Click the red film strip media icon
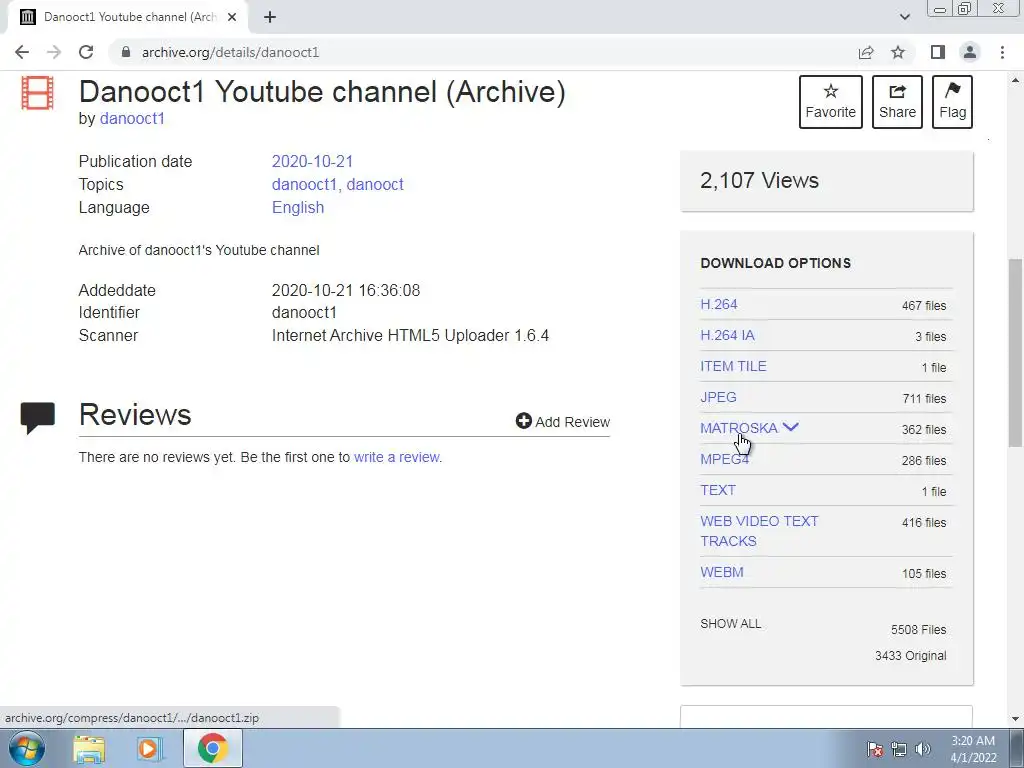The image size is (1024, 768). (37, 93)
